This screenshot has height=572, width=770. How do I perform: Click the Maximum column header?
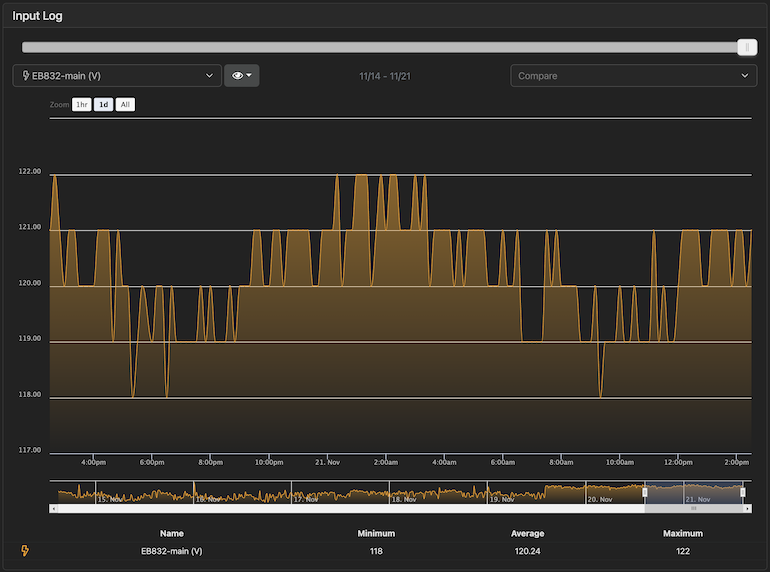coord(683,533)
